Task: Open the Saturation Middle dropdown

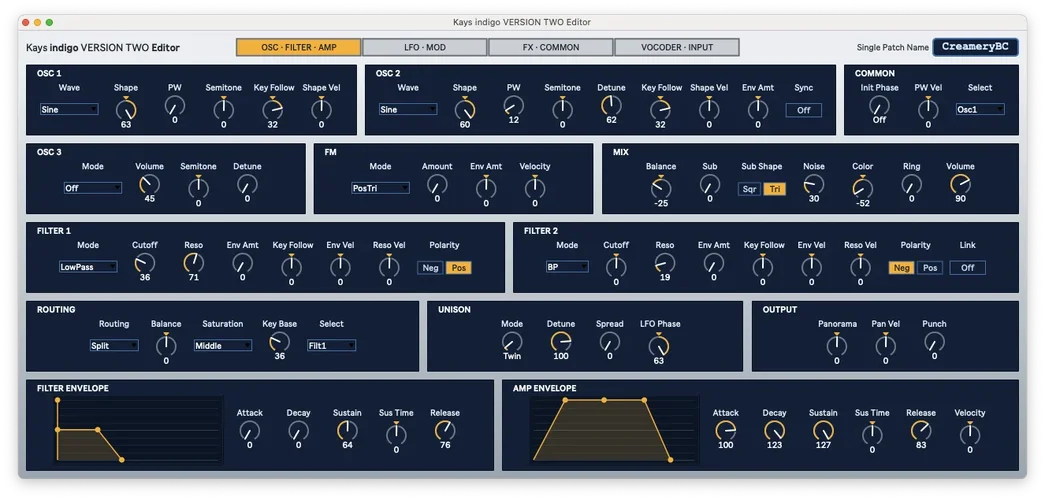Action: 223,345
